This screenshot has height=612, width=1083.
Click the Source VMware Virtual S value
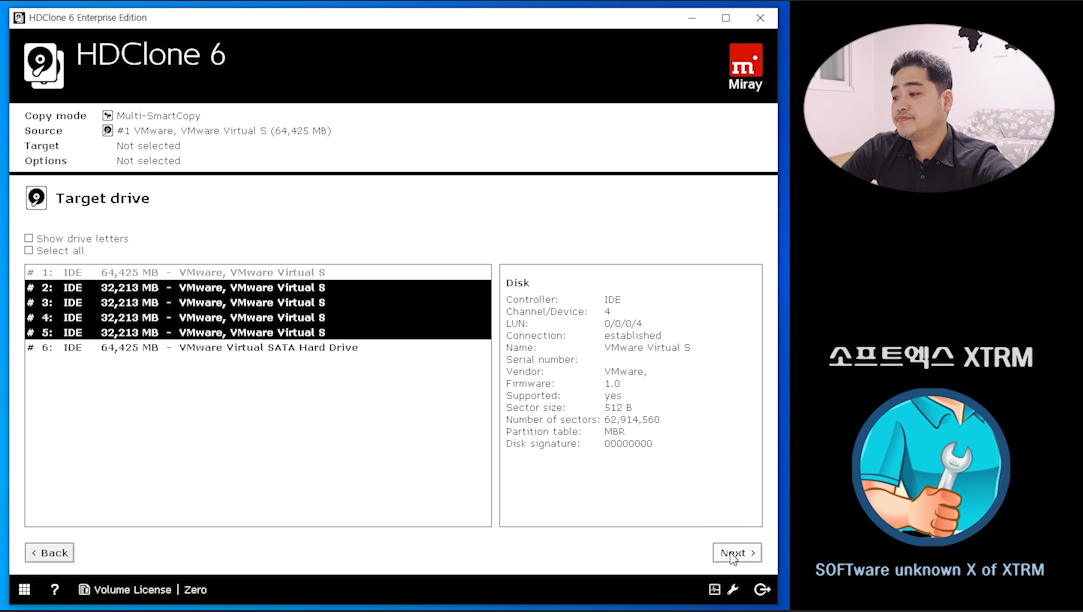pyautogui.click(x=224, y=131)
